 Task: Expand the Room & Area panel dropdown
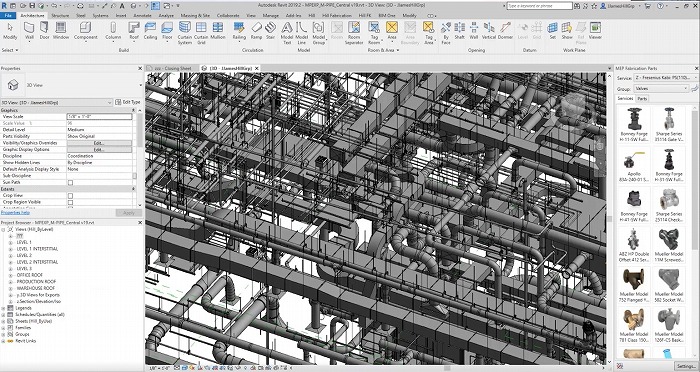pyautogui.click(x=383, y=50)
